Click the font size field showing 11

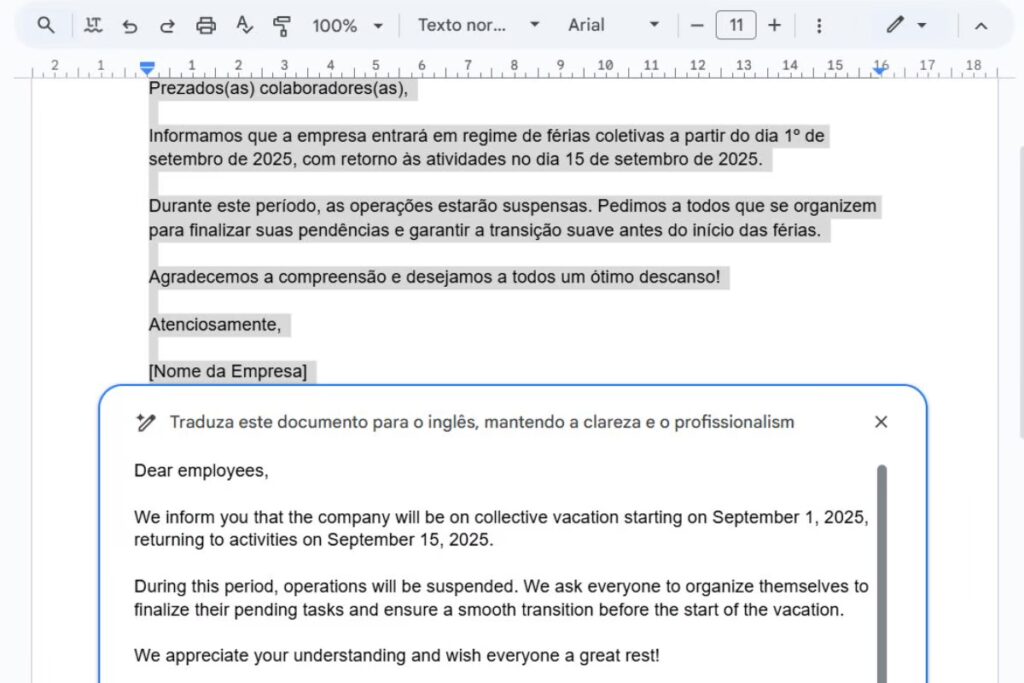pos(736,25)
